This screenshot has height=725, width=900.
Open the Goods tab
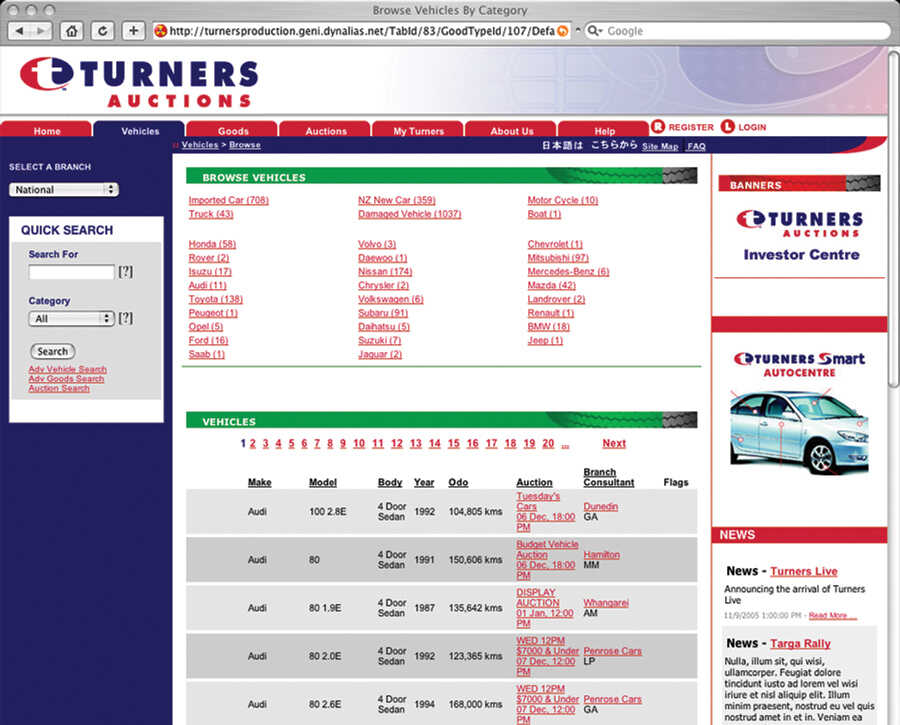[233, 130]
